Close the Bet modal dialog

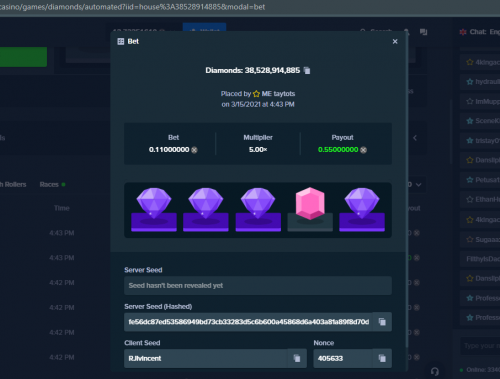[x=395, y=41]
